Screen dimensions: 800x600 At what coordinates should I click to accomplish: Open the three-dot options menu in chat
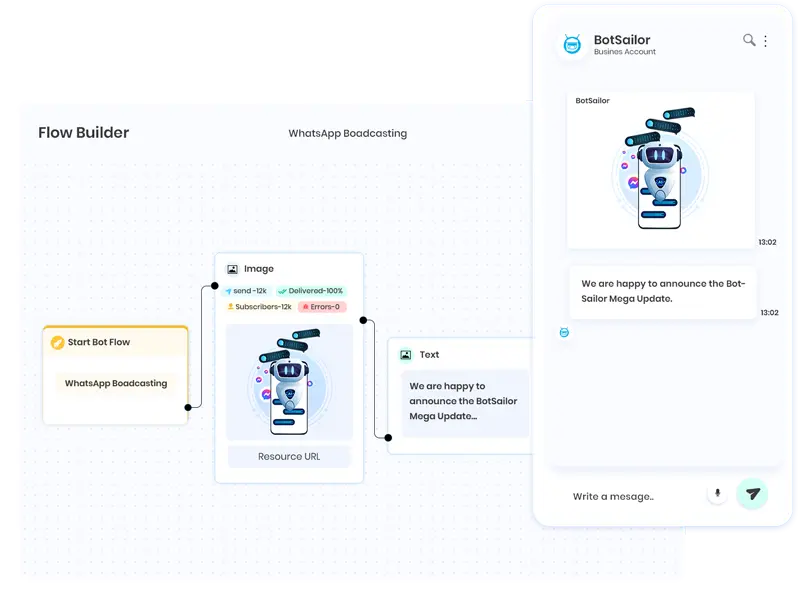click(766, 41)
